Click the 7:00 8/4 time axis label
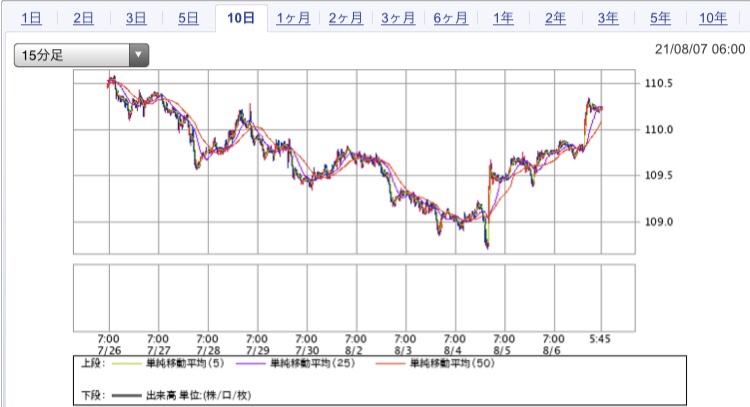The height and width of the screenshot is (407, 750). [x=454, y=345]
